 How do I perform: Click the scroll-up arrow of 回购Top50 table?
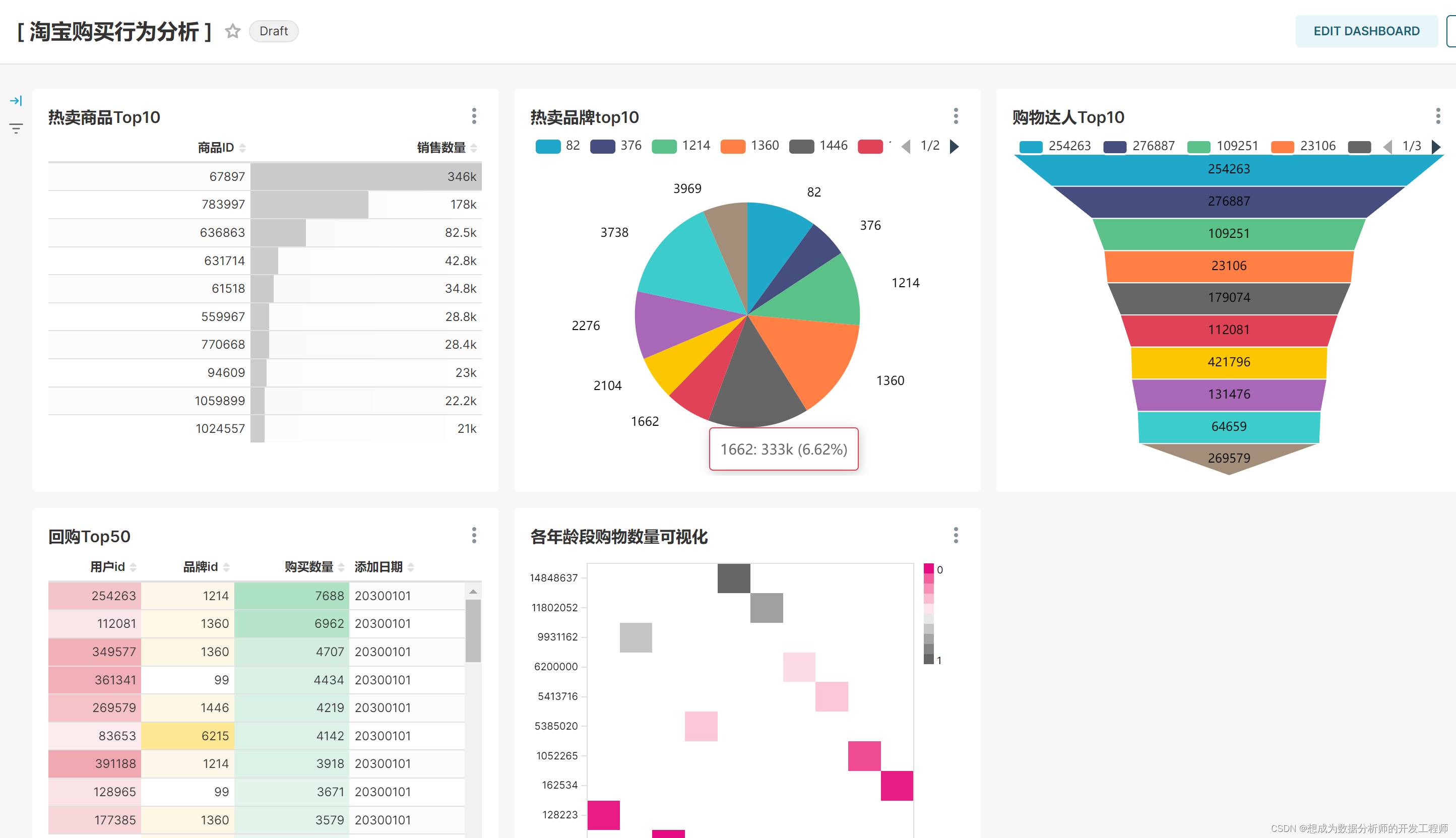[x=473, y=592]
